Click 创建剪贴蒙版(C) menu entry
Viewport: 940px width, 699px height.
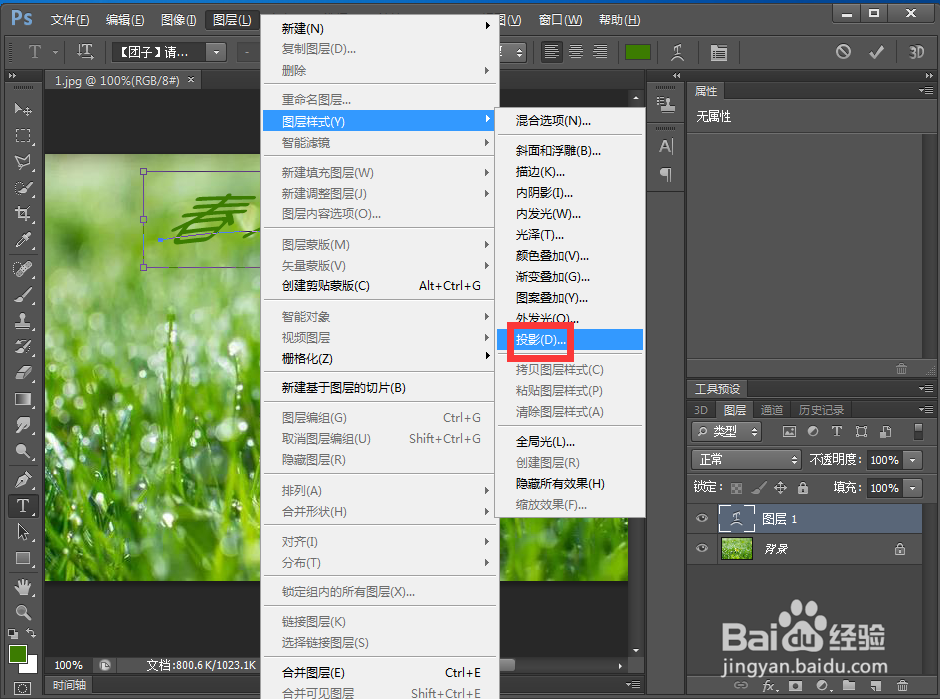[381, 286]
